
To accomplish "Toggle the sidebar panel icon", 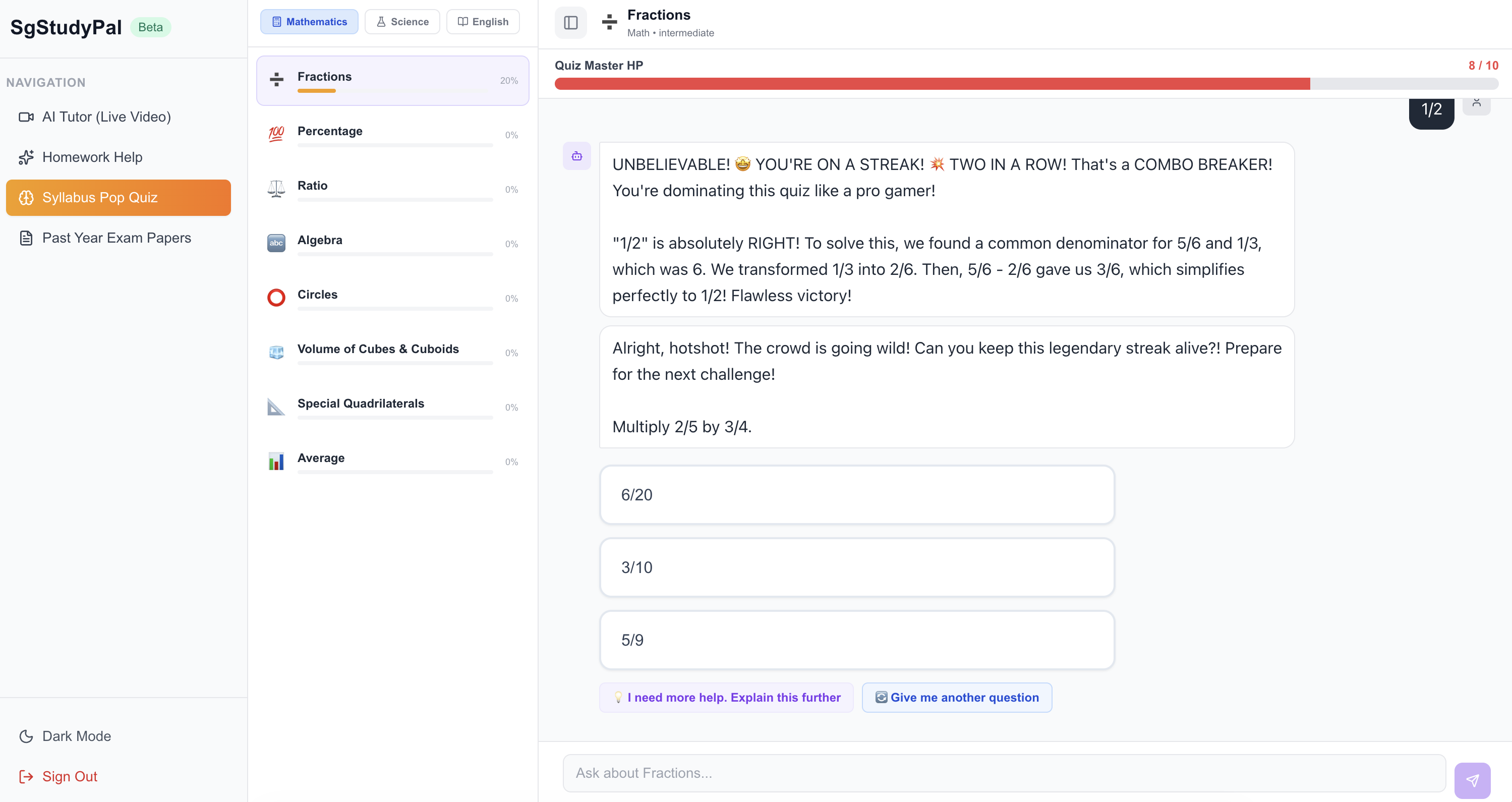I will tap(570, 23).
